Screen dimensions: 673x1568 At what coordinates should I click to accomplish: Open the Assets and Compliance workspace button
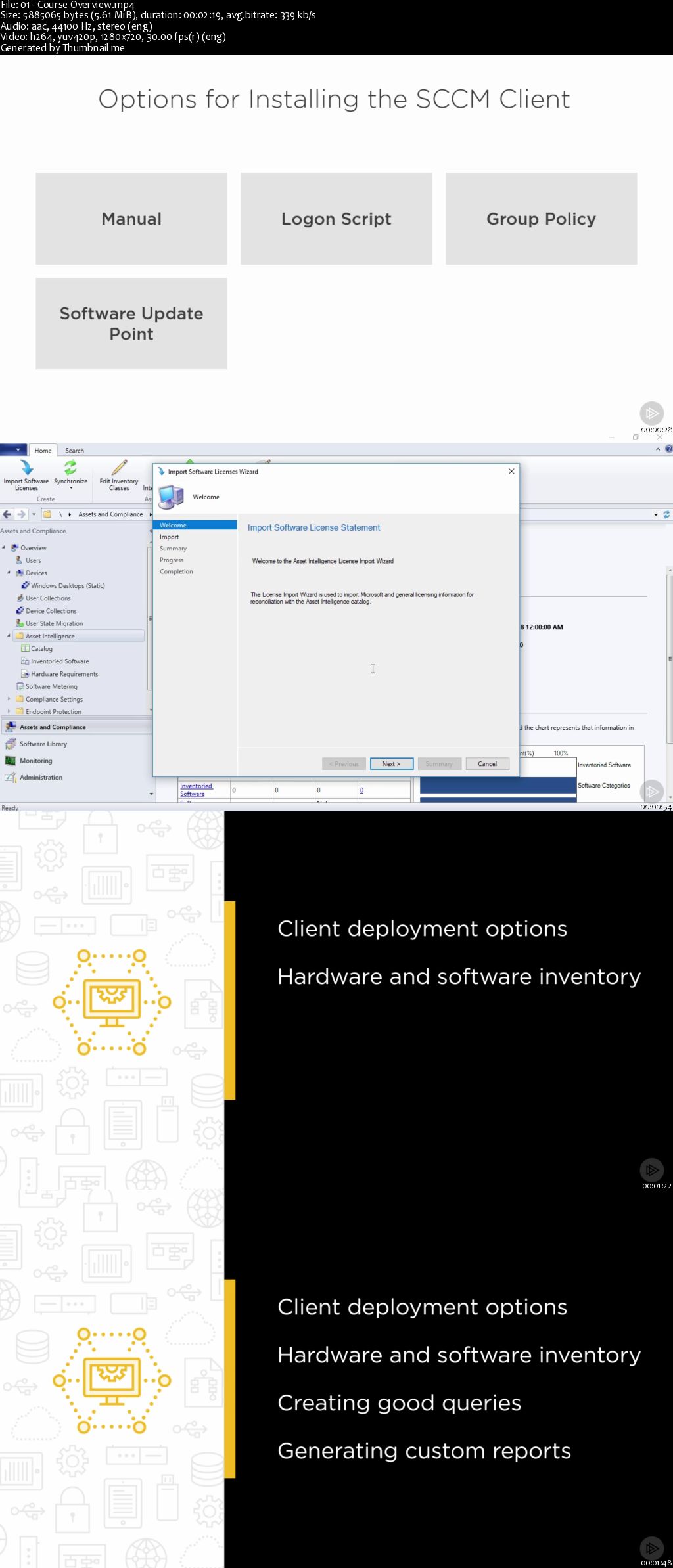[x=76, y=727]
